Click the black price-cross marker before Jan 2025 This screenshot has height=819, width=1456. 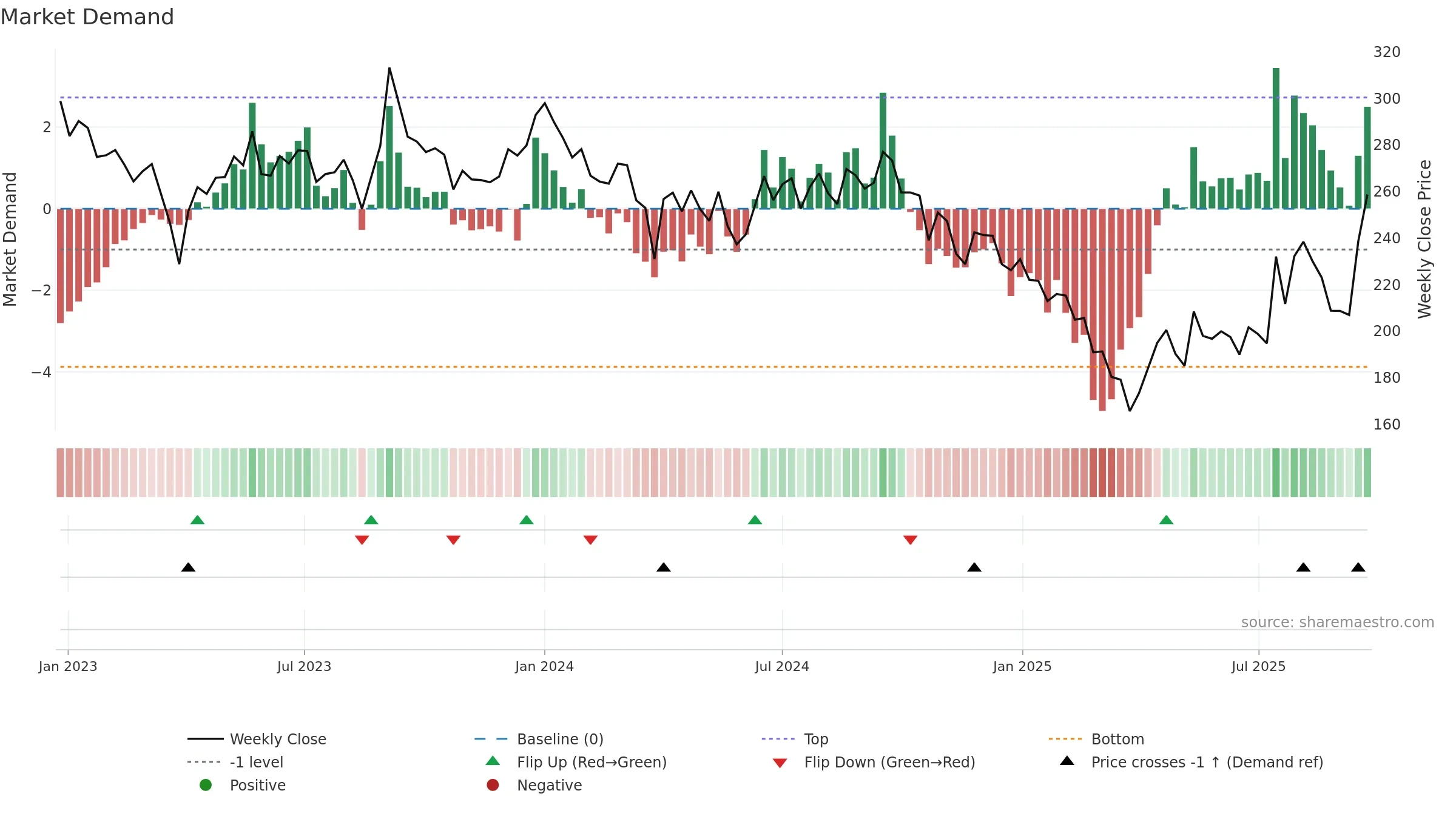pyautogui.click(x=974, y=567)
